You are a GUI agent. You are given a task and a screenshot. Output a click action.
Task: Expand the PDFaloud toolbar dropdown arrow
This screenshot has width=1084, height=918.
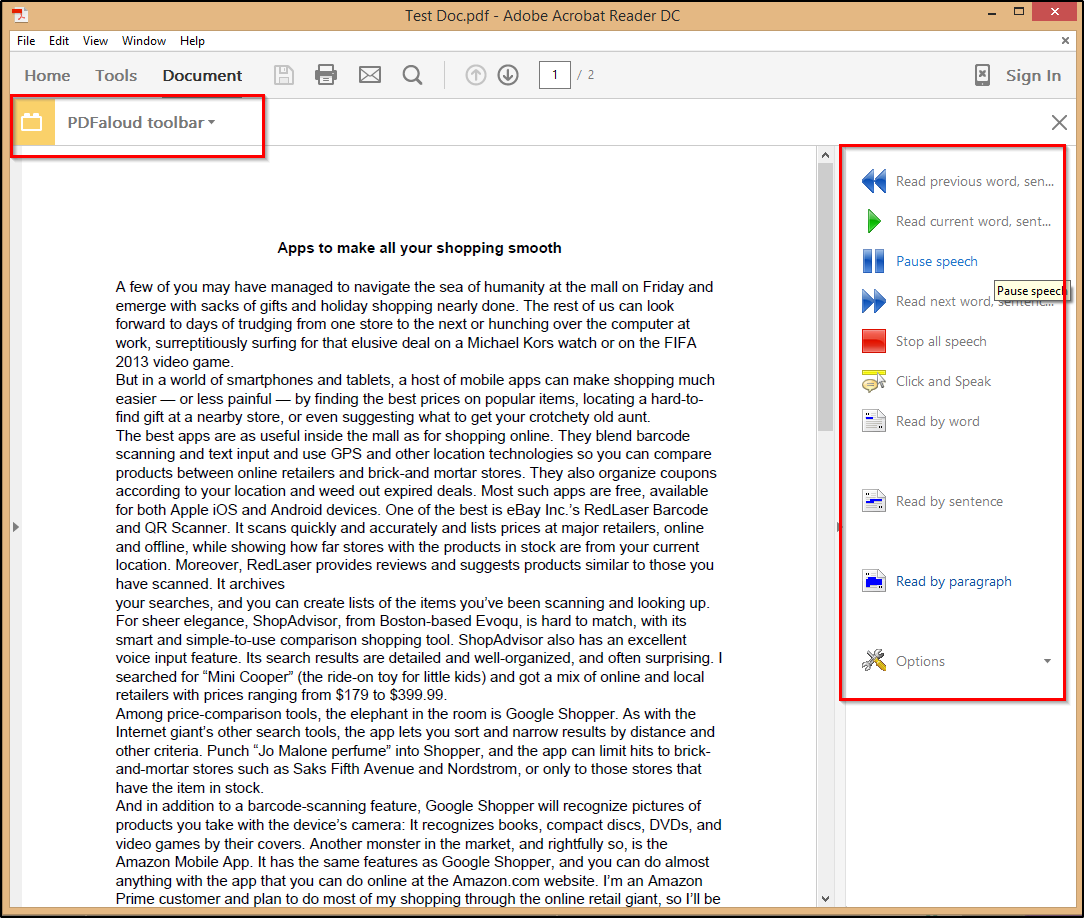coord(212,122)
